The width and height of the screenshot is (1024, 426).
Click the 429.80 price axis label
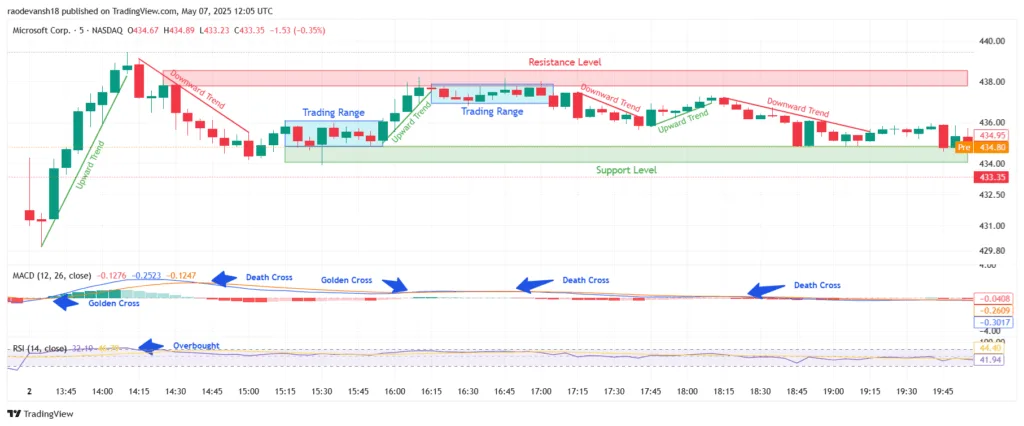click(x=991, y=251)
